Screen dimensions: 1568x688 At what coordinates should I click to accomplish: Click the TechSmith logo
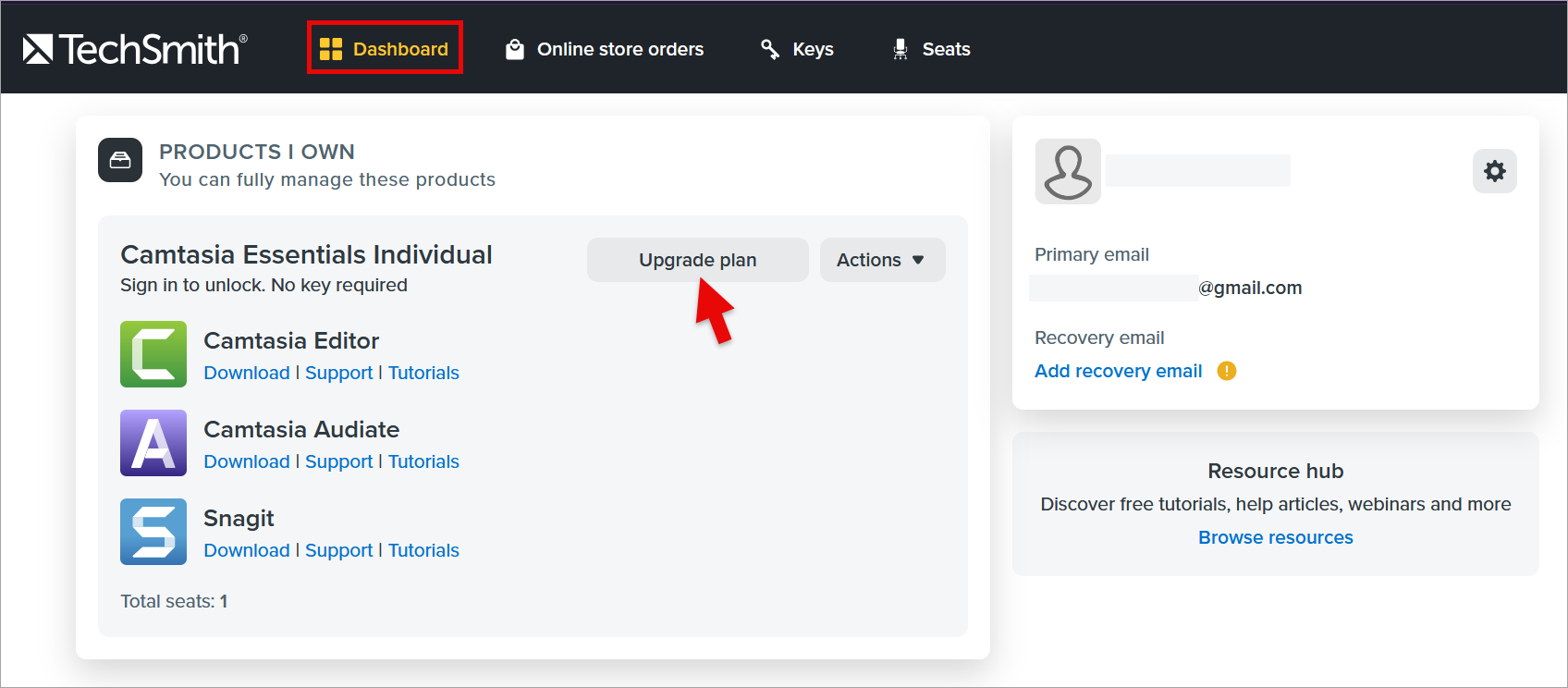pyautogui.click(x=135, y=49)
